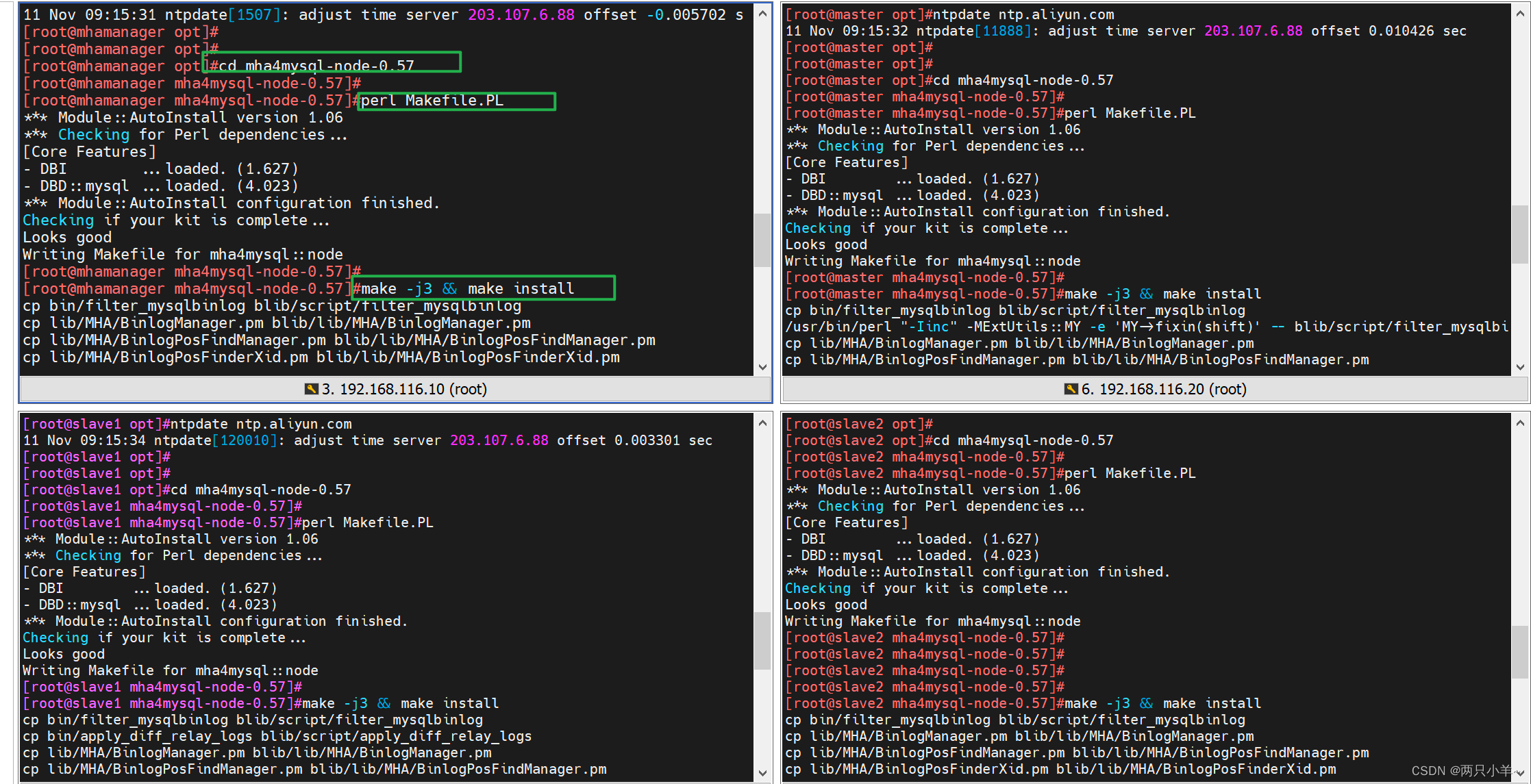Click 'Looks good' in the mhamanager pane
The width and height of the screenshot is (1531, 784).
(x=67, y=238)
